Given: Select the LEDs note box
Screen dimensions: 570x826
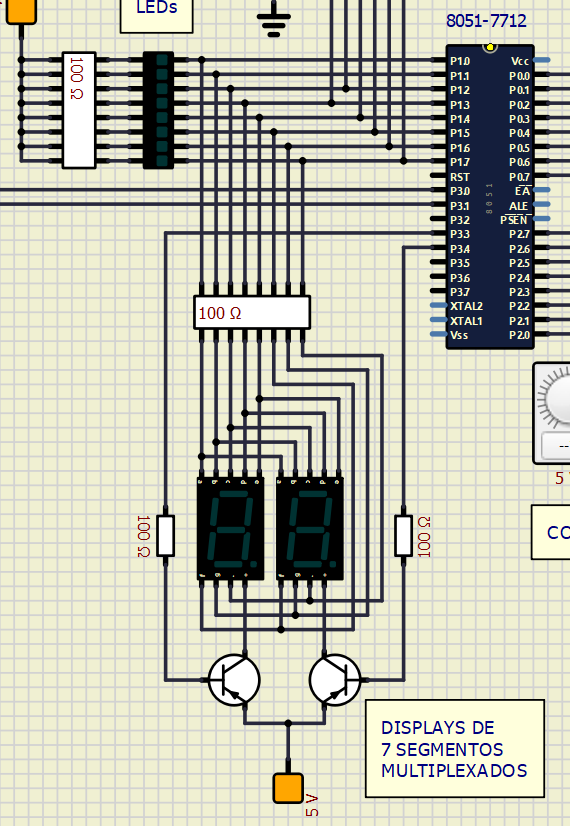Looking at the screenshot, I should click(x=156, y=16).
